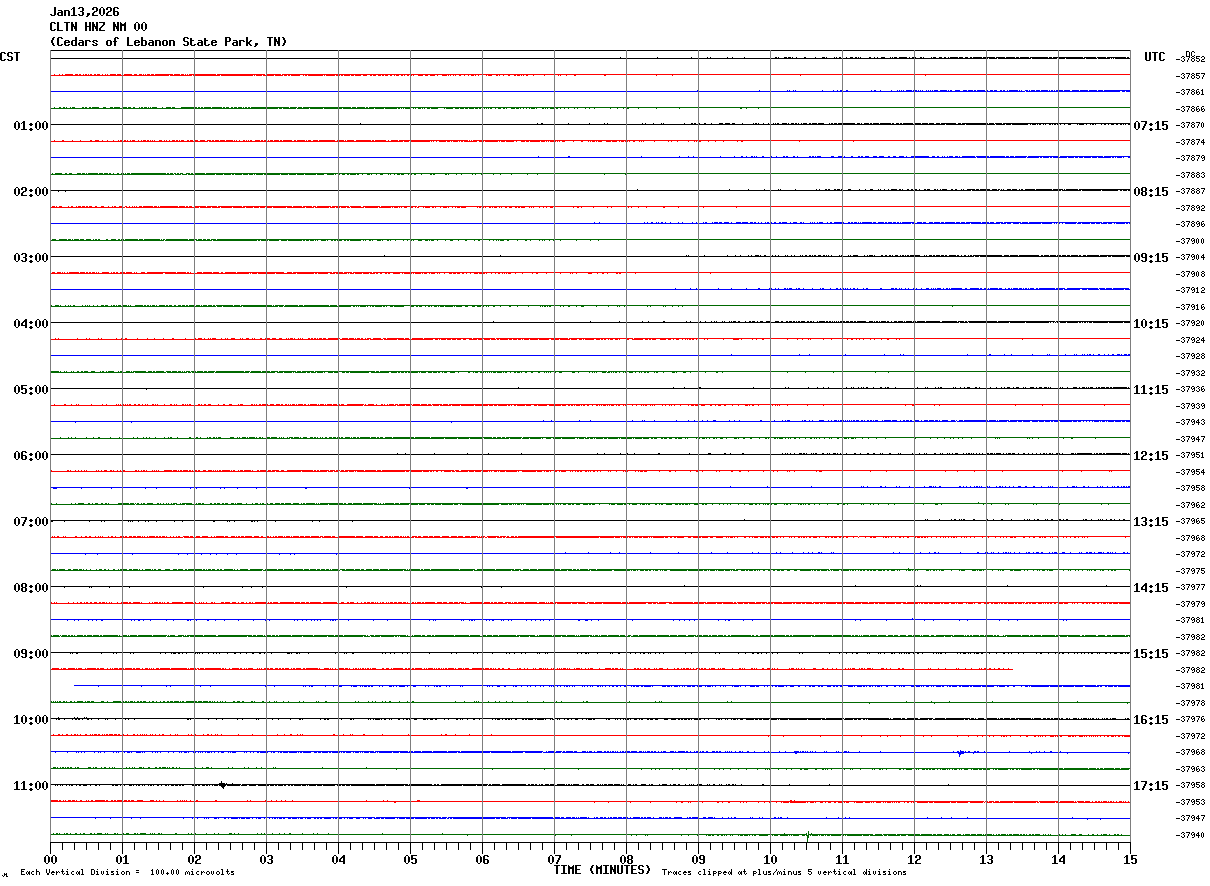
Task: Click the TIME (MINUTES) axis title
Action: click(x=602, y=870)
